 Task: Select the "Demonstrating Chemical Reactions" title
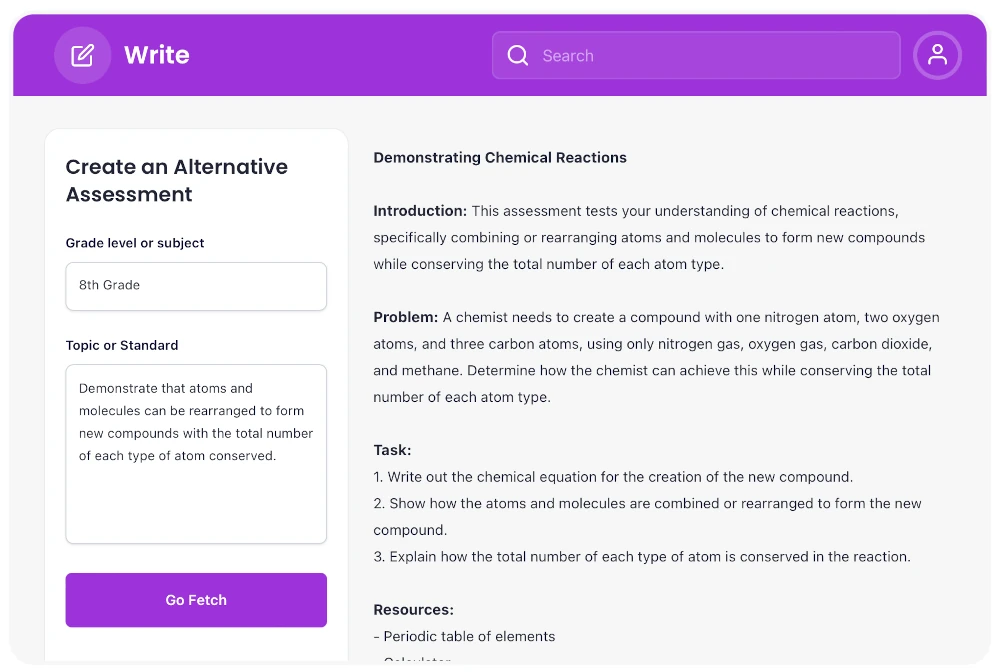(x=500, y=157)
